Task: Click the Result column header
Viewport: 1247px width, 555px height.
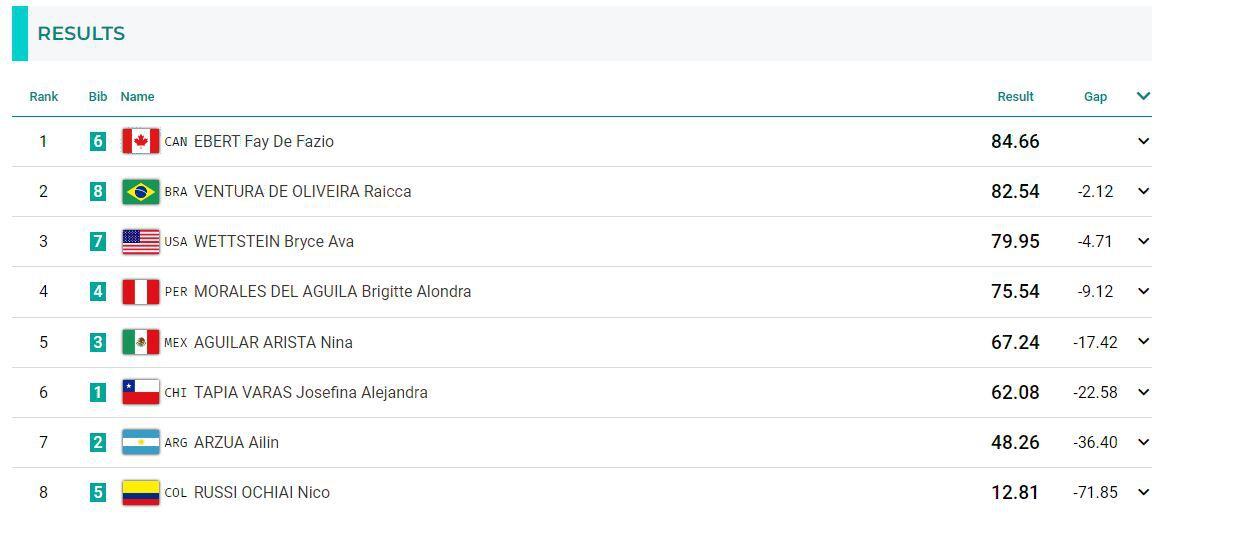Action: (x=1015, y=97)
